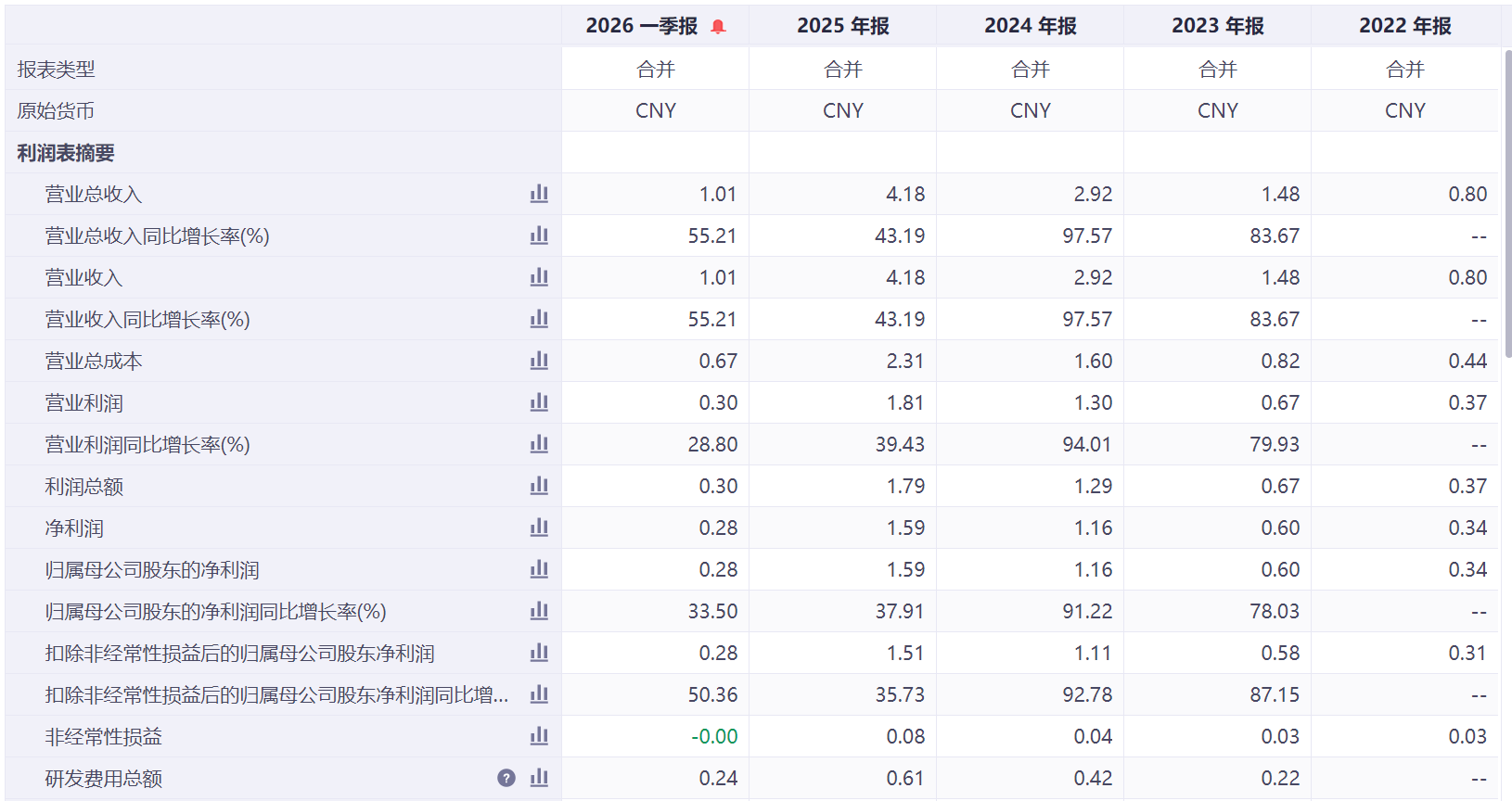The image size is (1512, 801).
Task: Show chart icon for 营业收入 row
Action: [x=539, y=277]
